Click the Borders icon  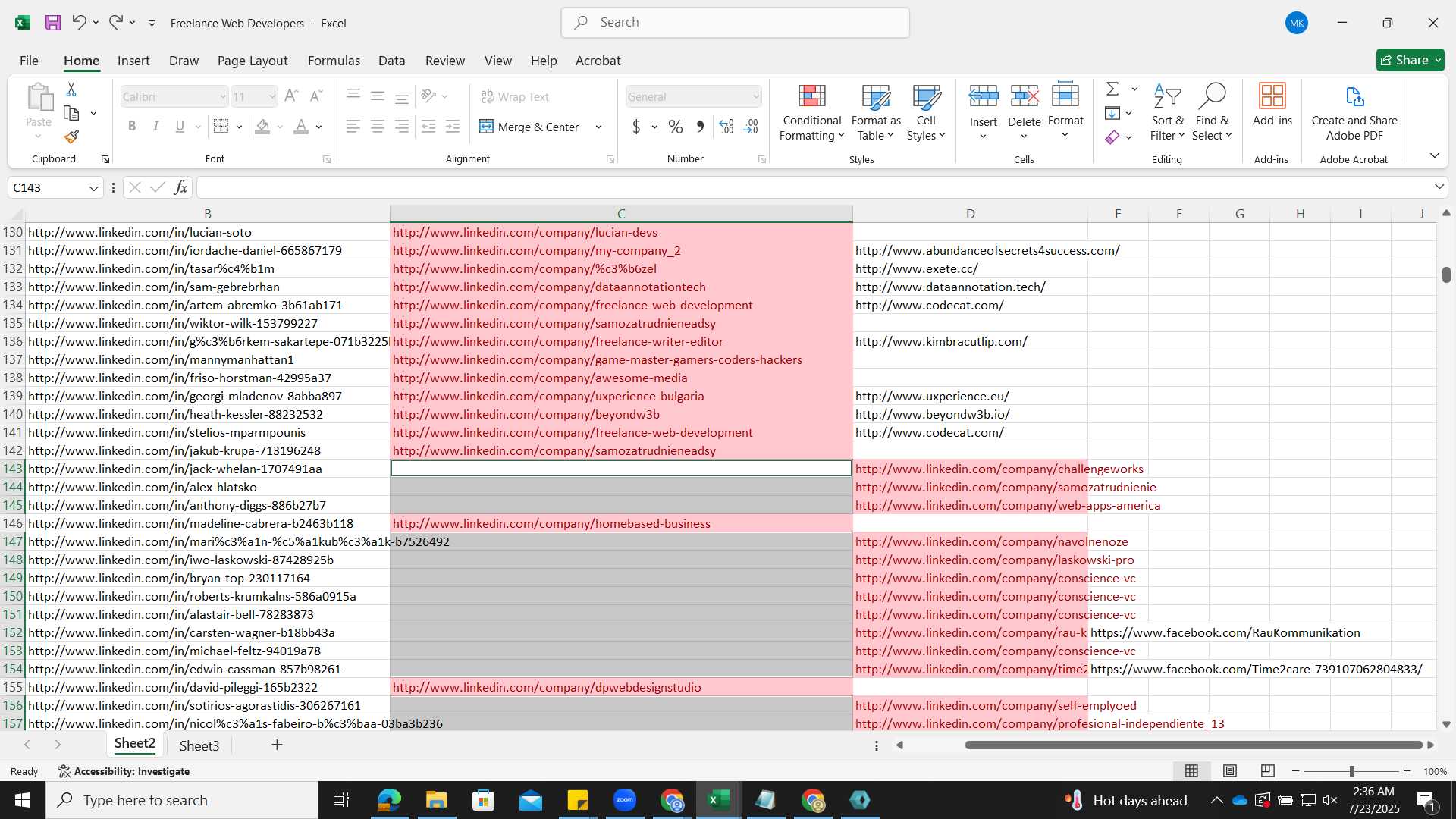221,127
